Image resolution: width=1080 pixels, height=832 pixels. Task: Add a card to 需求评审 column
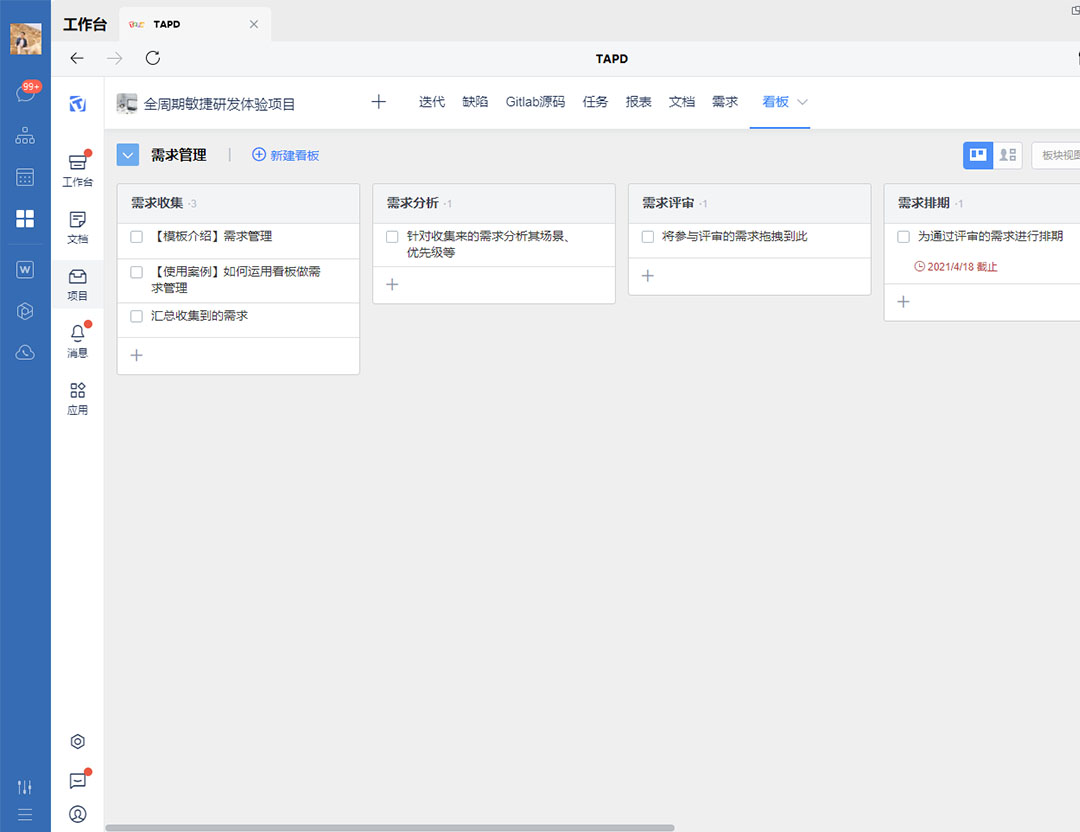647,276
